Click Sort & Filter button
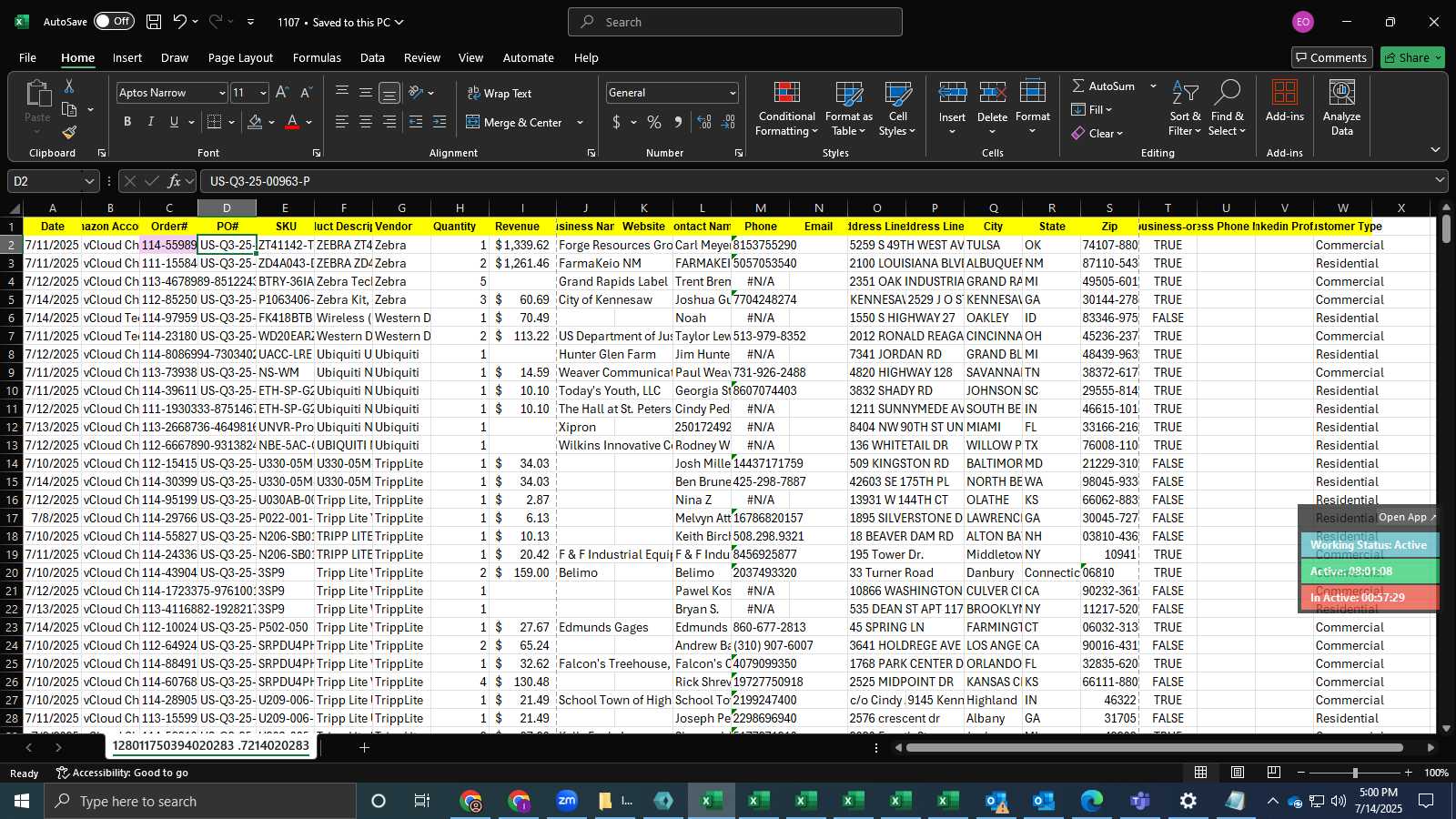 1185,109
